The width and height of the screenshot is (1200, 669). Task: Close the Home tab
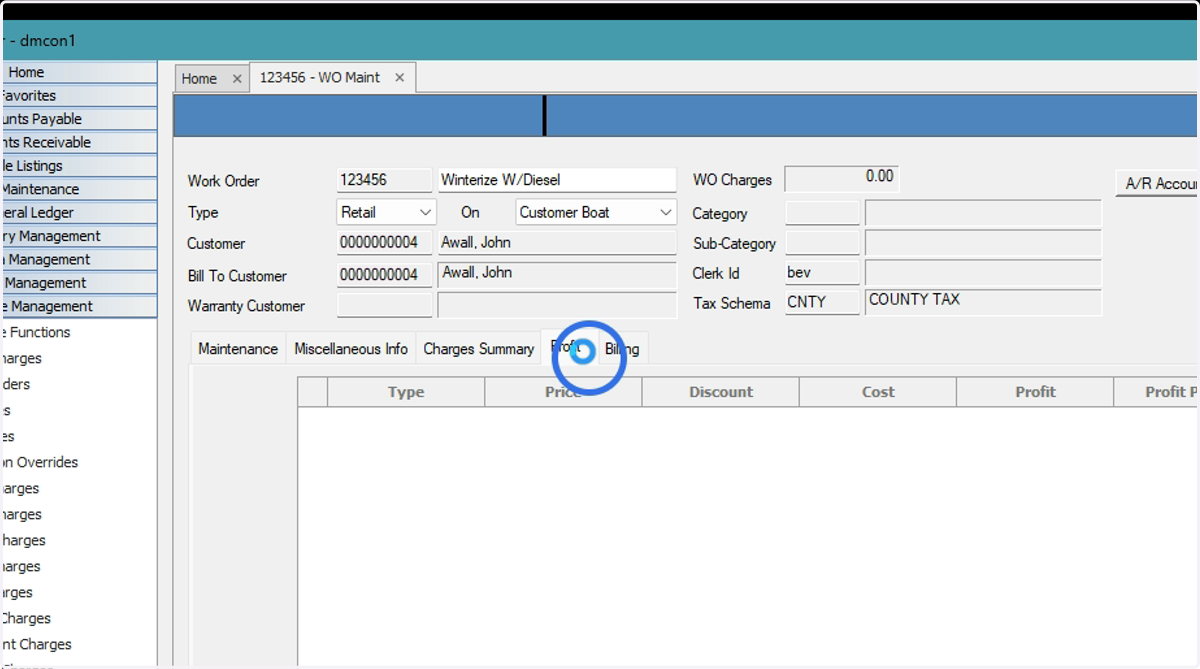click(x=237, y=78)
